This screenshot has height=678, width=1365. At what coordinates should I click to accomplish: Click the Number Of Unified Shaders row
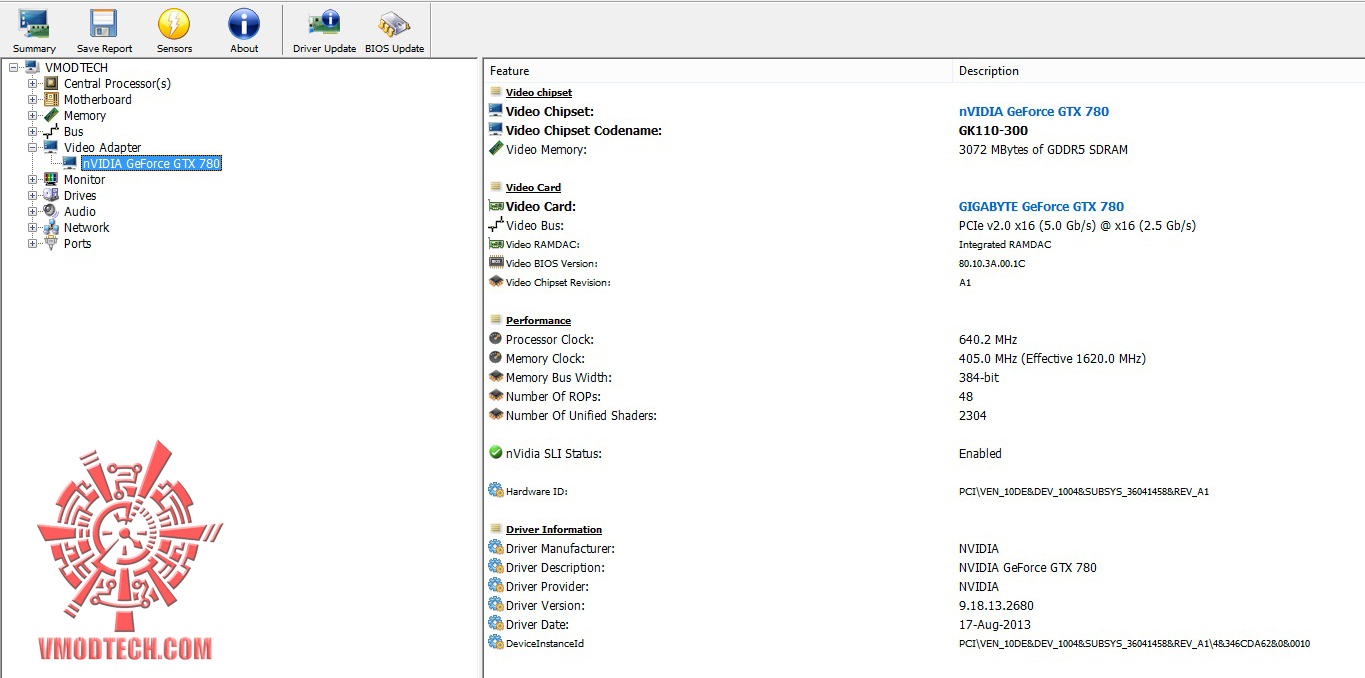click(x=924, y=415)
